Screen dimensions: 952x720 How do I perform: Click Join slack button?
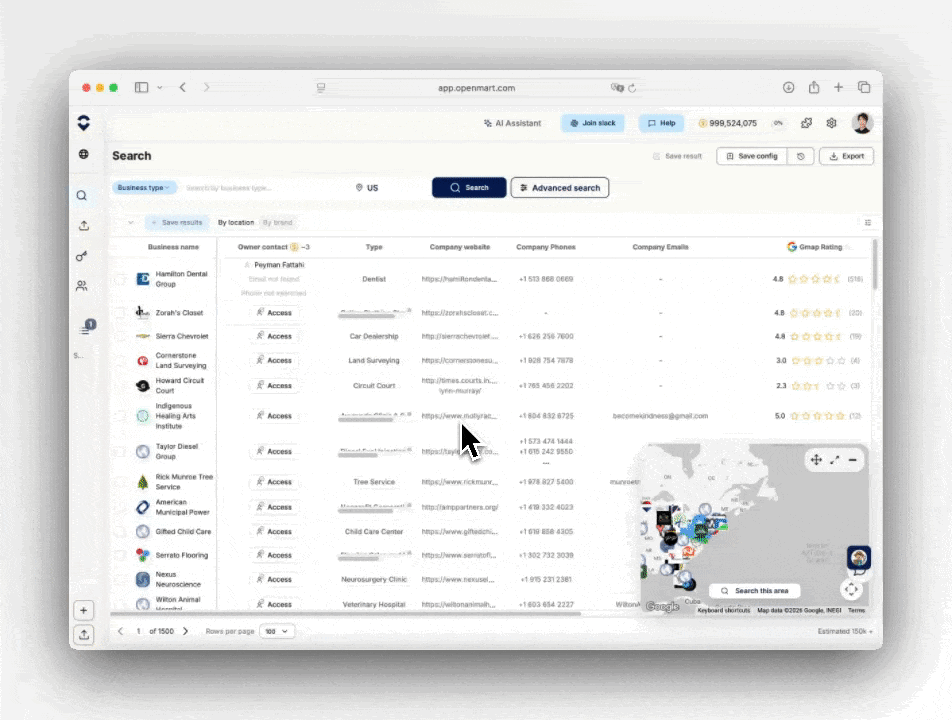[x=593, y=123]
